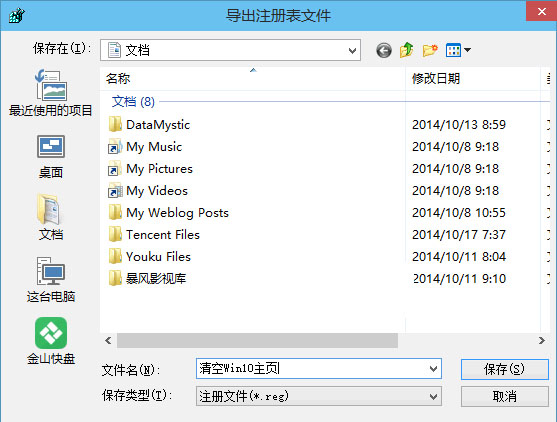Go back using the back arrow icon
Viewport: 557px width, 422px height.
384,50
